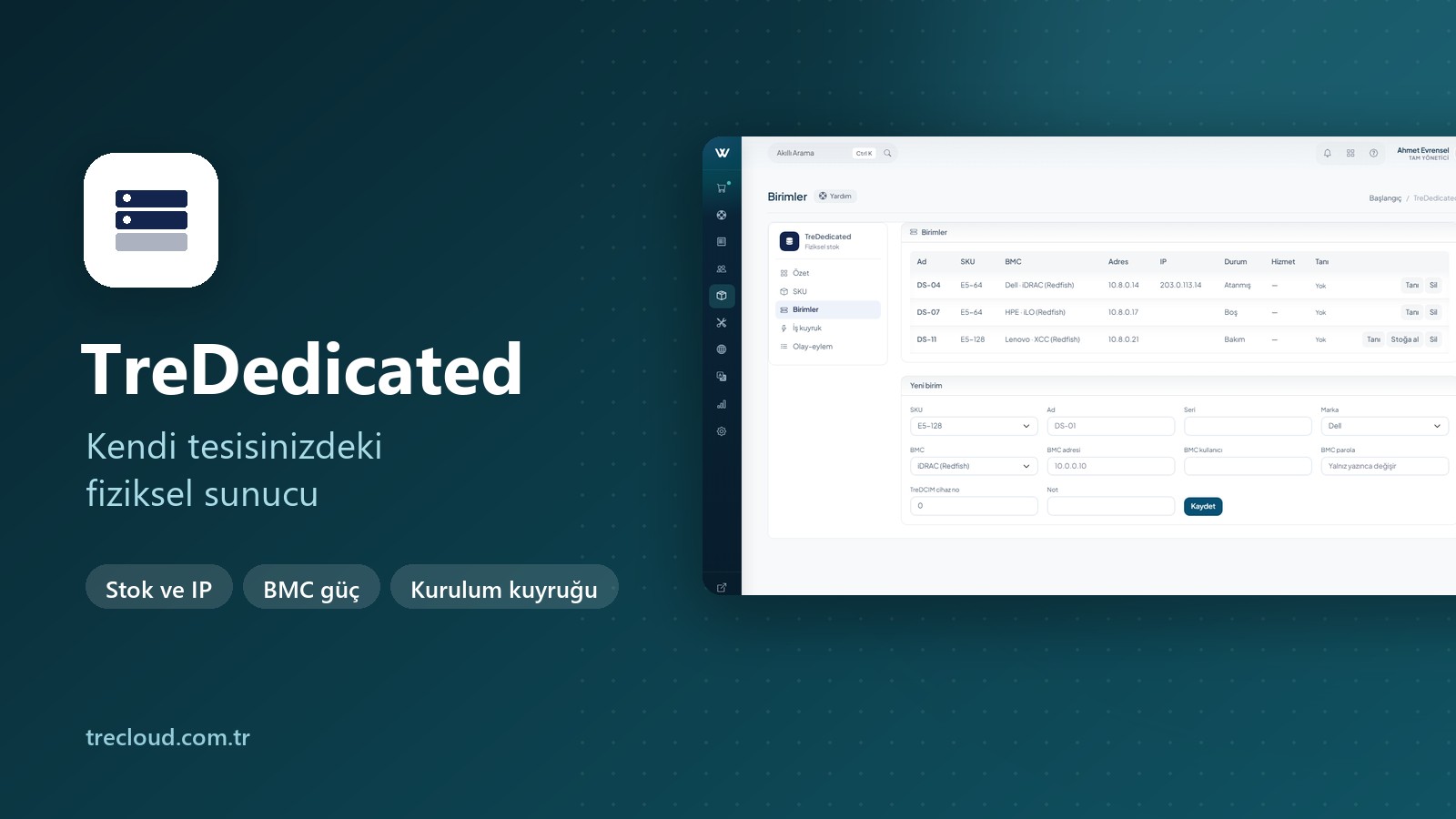Viewport: 1456px width, 819px height.
Task: Open the İş kuyruk menu item
Action: [828, 329]
